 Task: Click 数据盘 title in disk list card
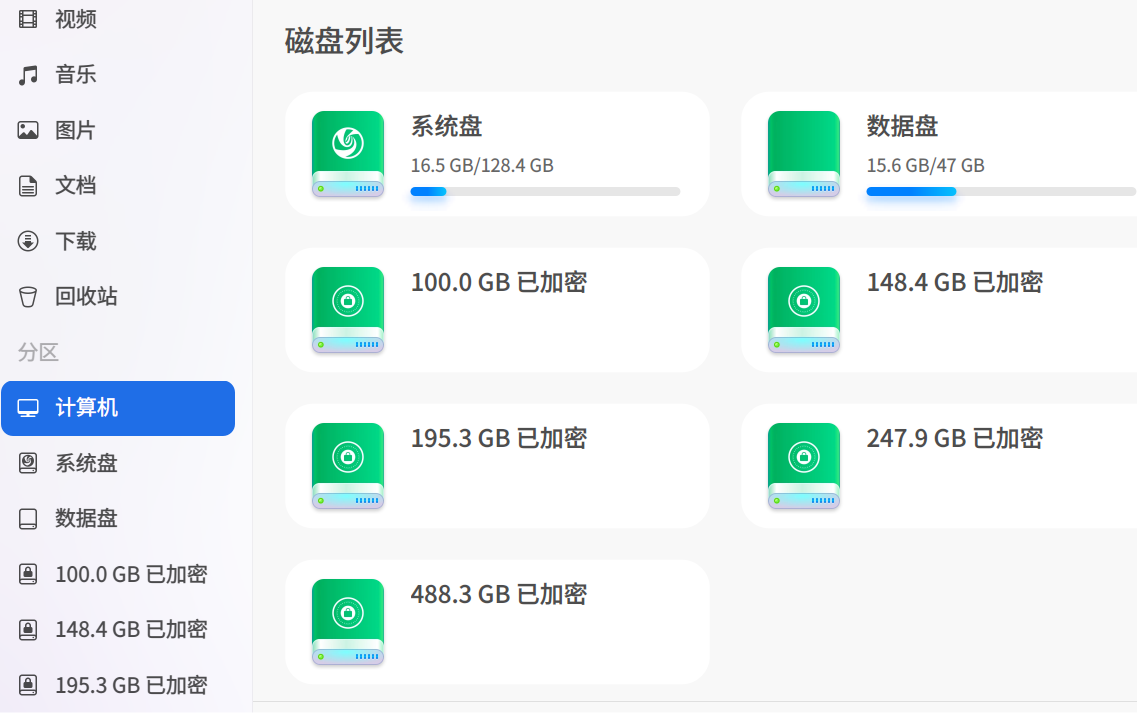click(903, 127)
